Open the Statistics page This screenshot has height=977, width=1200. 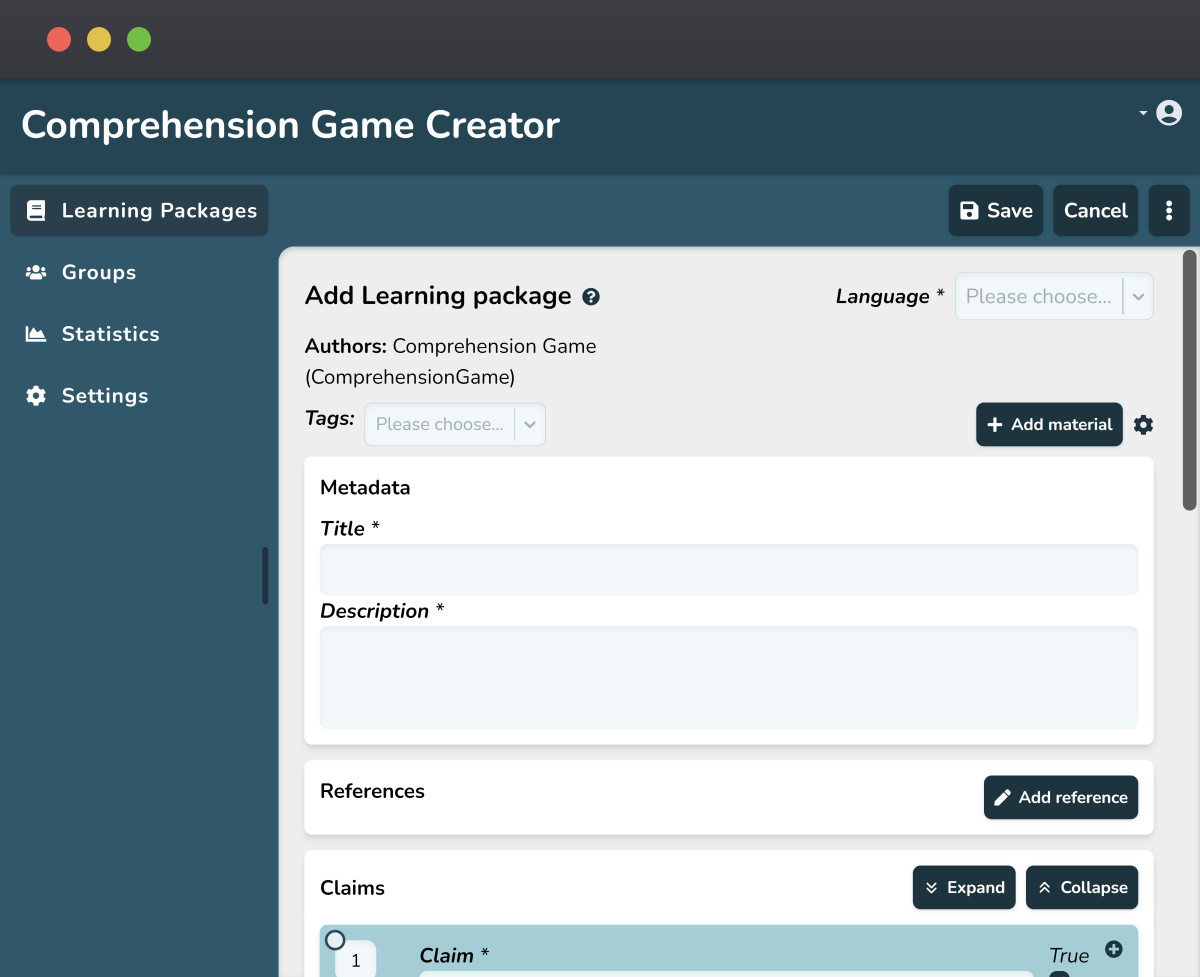[139, 334]
